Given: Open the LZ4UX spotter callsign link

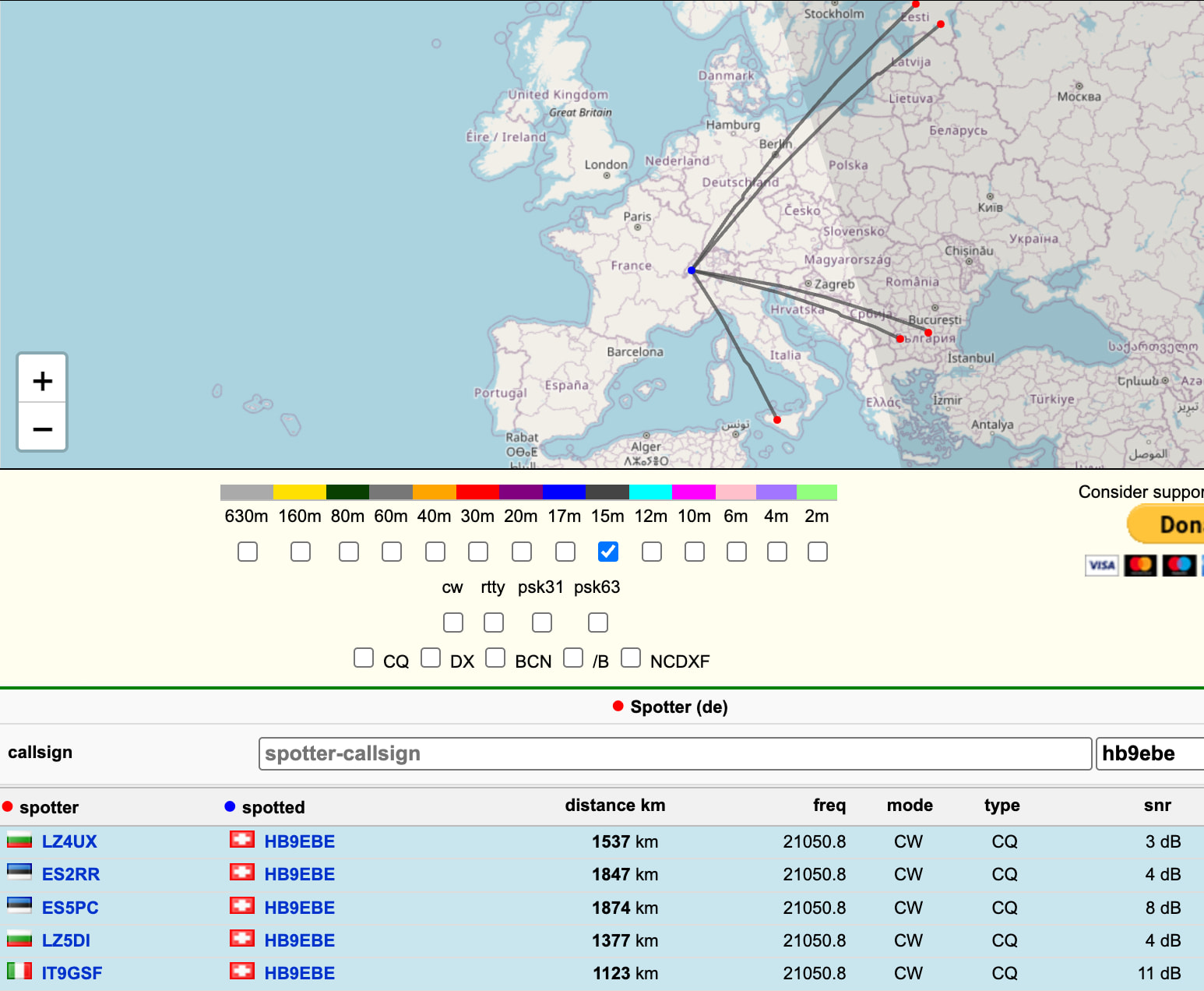Looking at the screenshot, I should 69,841.
